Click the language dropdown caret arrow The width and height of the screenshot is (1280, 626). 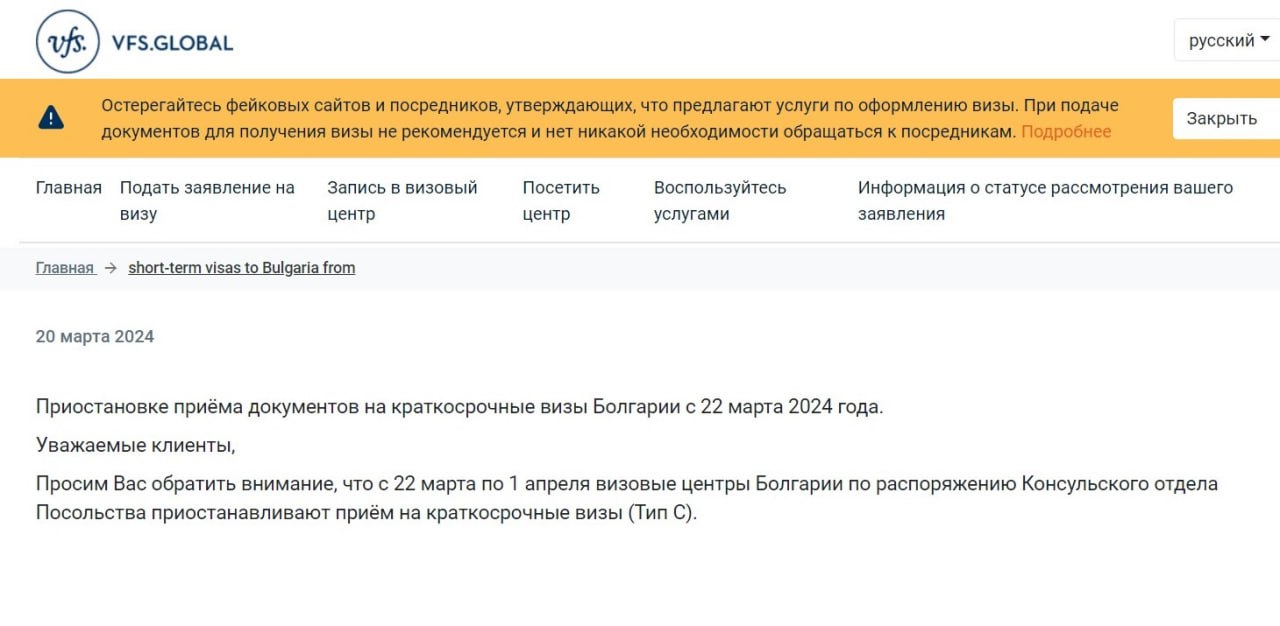click(x=1265, y=40)
